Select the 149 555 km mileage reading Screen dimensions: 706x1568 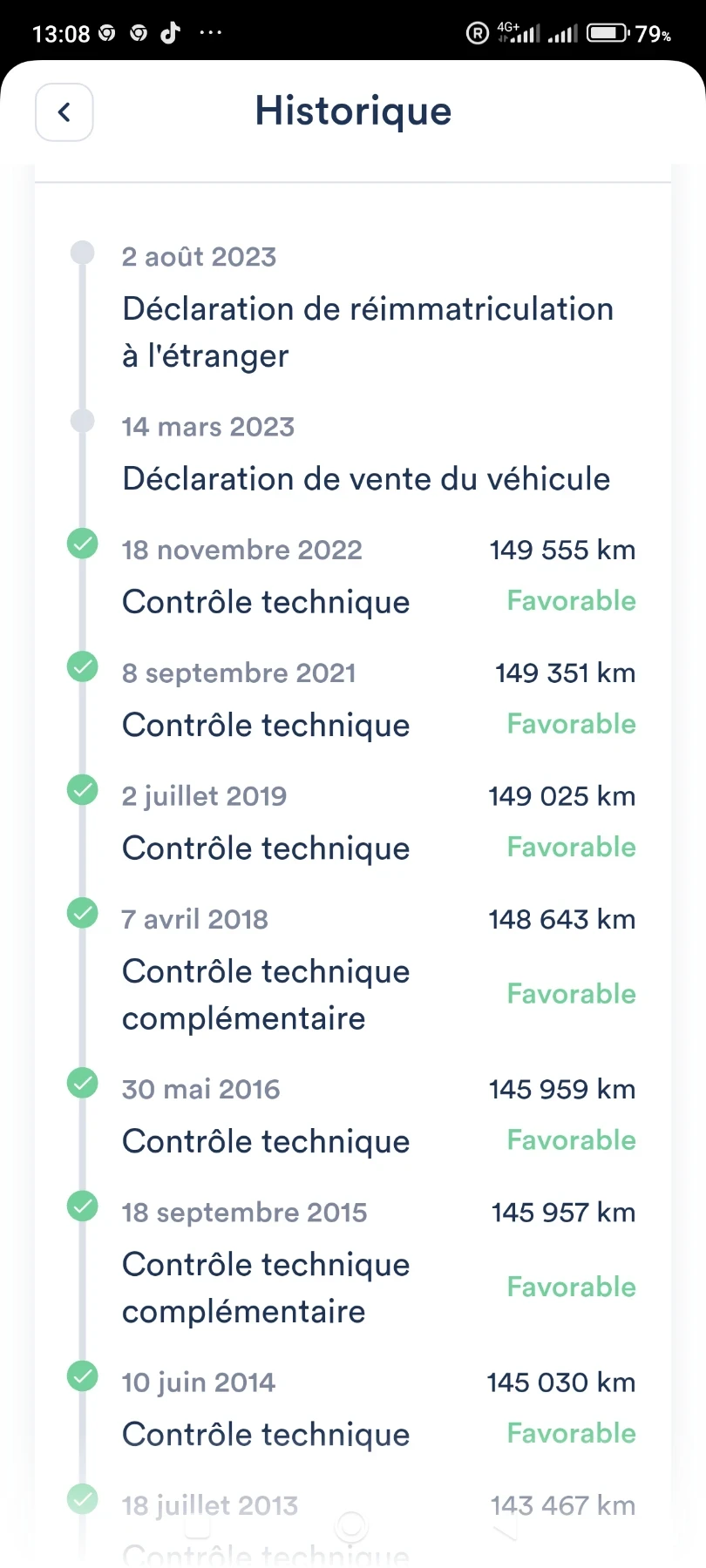[x=562, y=550]
